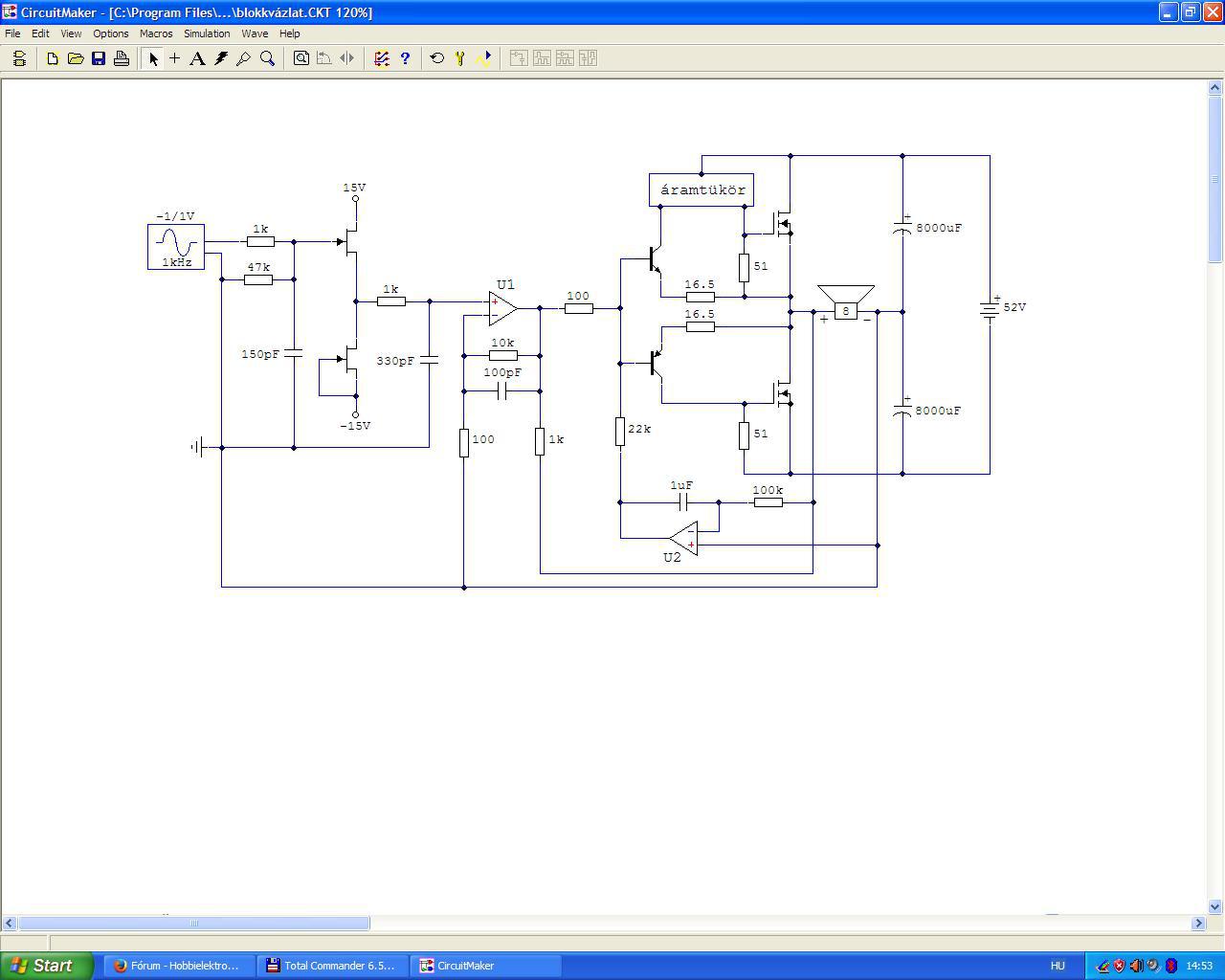This screenshot has width=1225, height=980.
Task: Open a file with the folder icon
Action: pyautogui.click(x=76, y=58)
